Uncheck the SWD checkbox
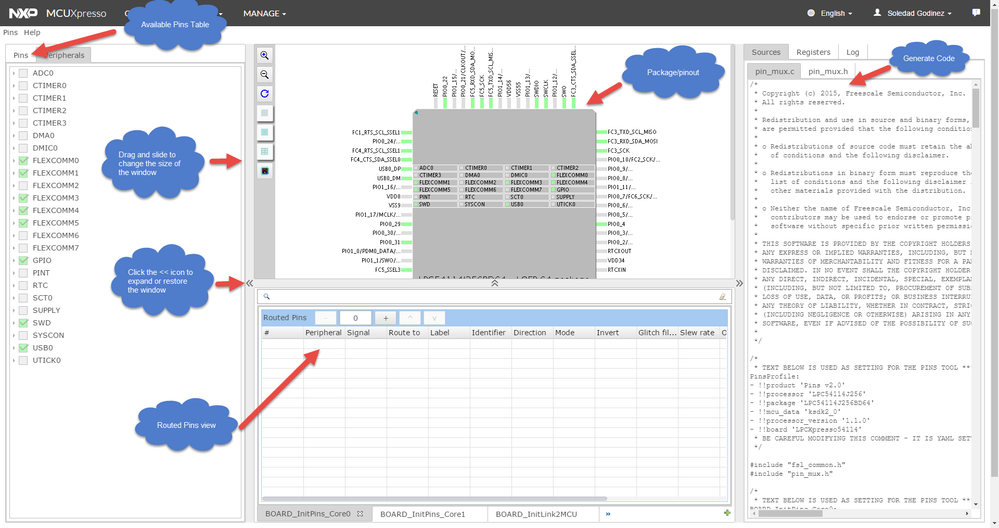This screenshot has height=528, width=999. tap(23, 323)
